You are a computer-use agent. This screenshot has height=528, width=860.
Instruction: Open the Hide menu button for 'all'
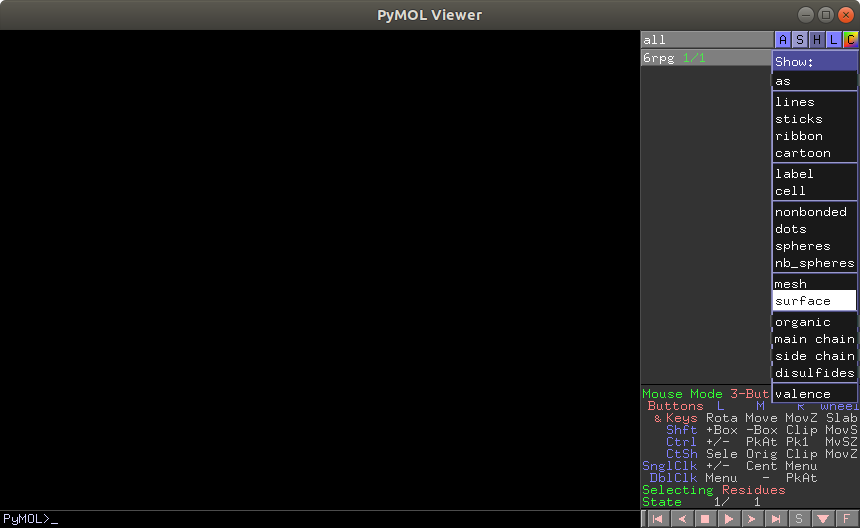point(817,39)
